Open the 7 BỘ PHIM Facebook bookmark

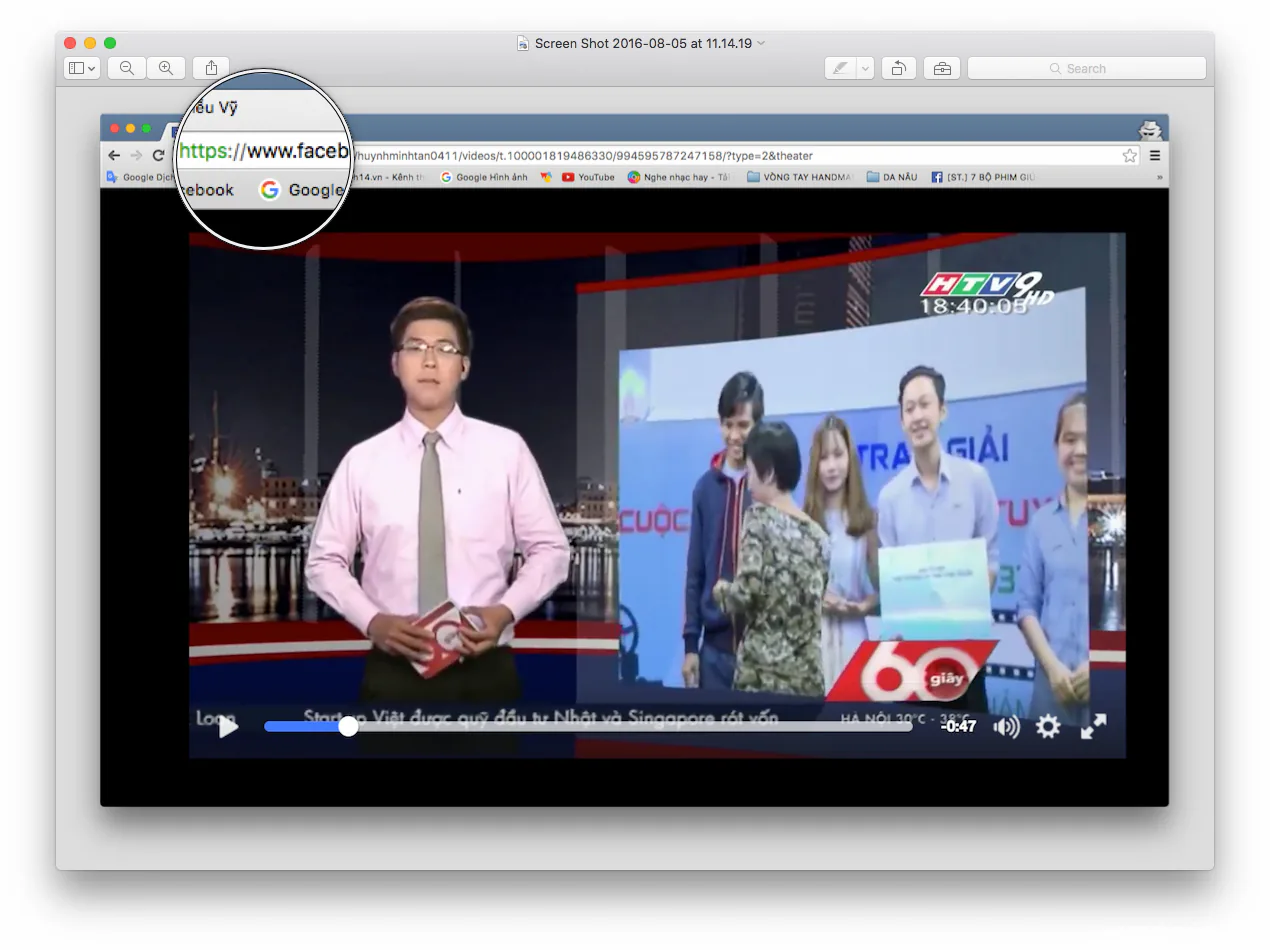983,177
